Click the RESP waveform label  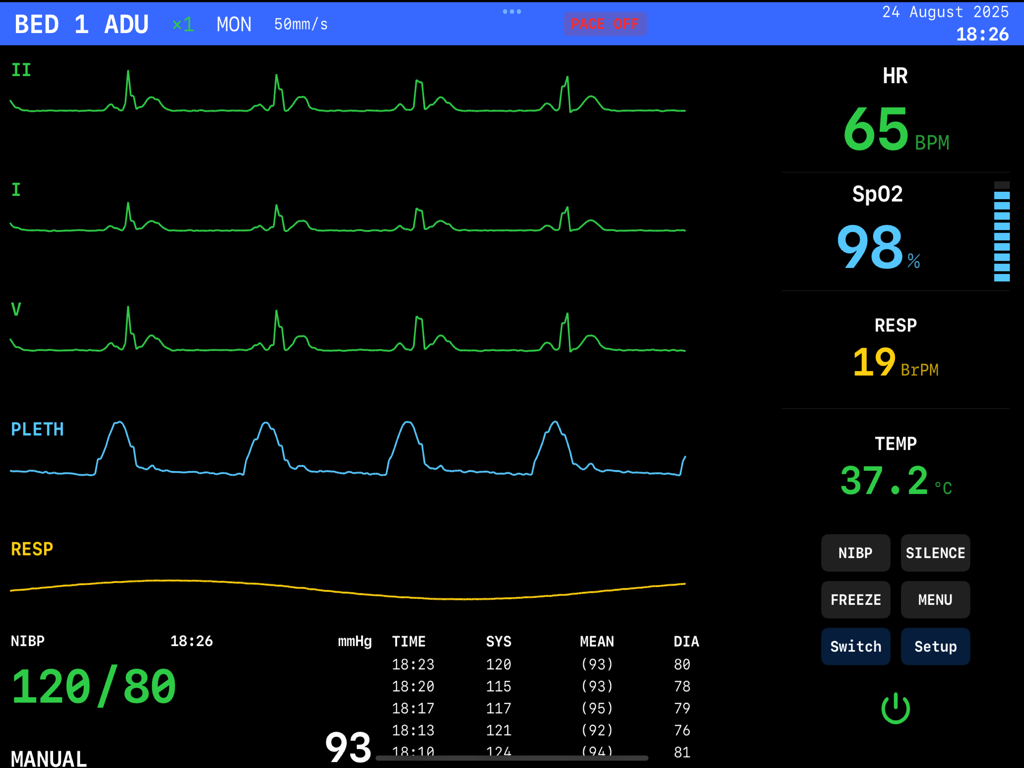[x=30, y=549]
